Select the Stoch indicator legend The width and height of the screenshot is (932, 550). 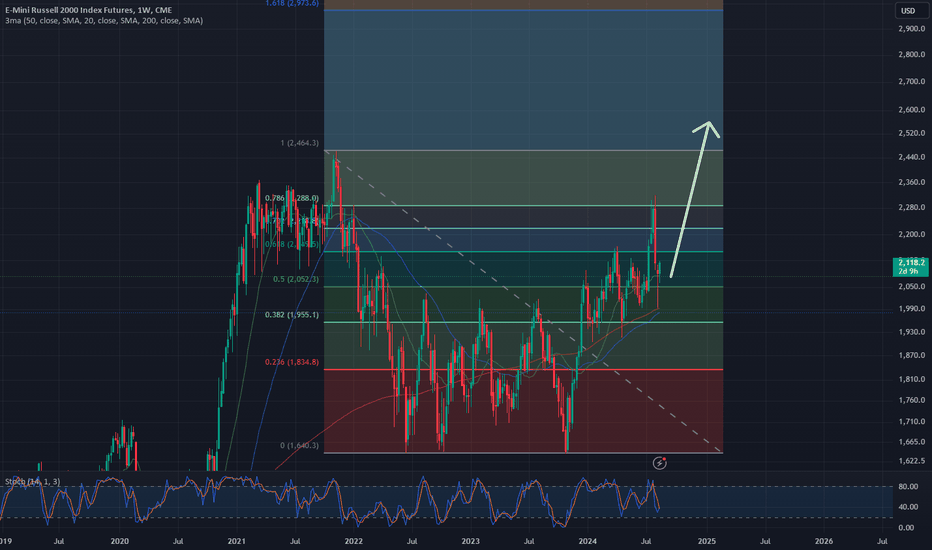pos(33,482)
